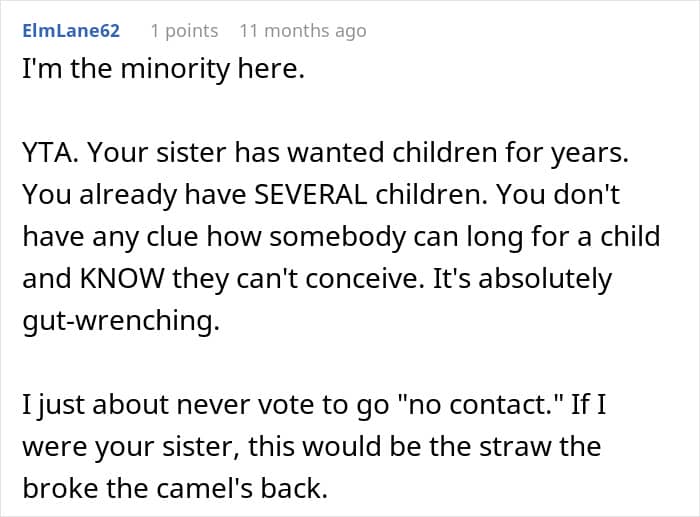700x517 pixels.
Task: Click the '1 points' score label
Action: (x=184, y=31)
